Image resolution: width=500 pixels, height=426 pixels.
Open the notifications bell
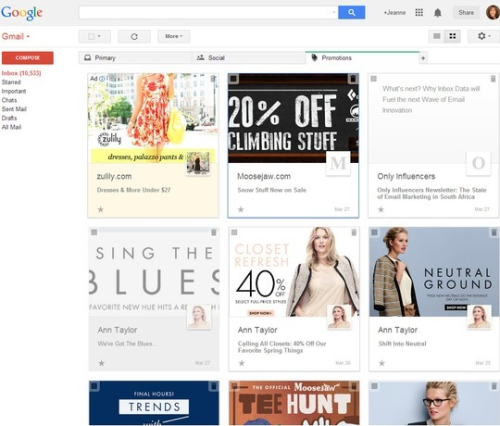(438, 13)
